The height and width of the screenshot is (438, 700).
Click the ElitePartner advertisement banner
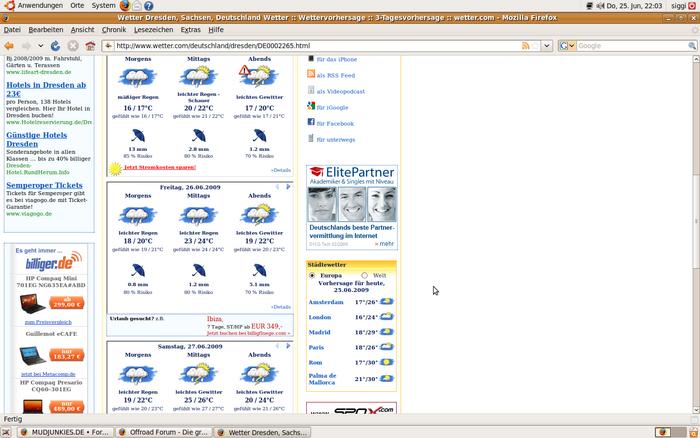(x=352, y=207)
